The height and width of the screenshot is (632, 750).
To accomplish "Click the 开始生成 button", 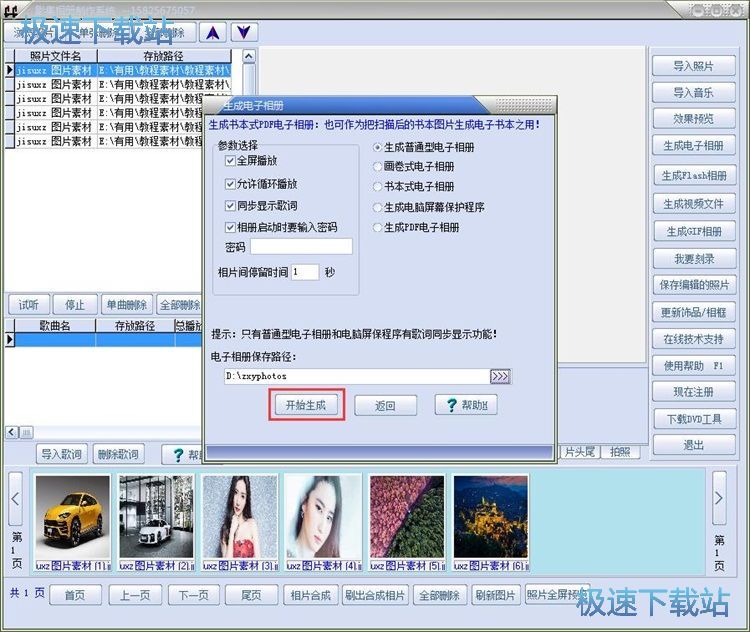I will [x=307, y=405].
